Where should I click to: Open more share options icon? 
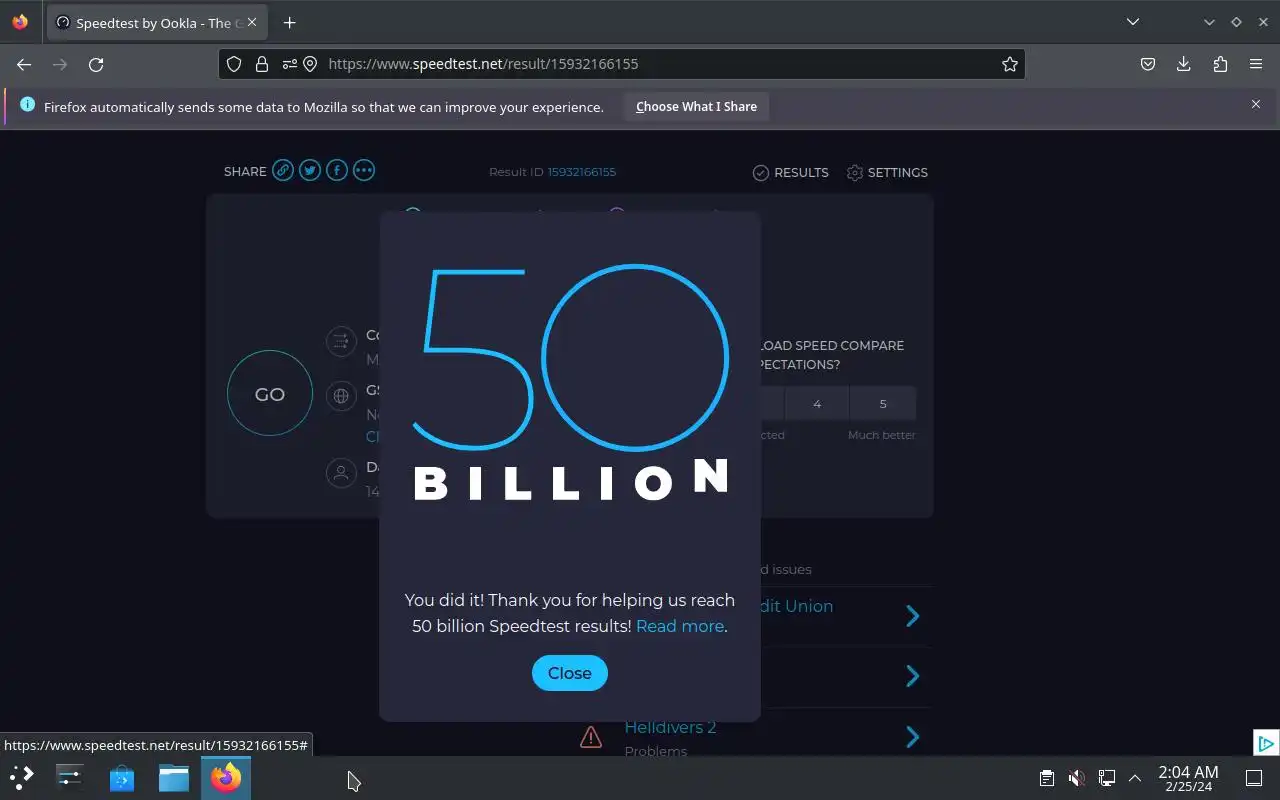click(364, 171)
